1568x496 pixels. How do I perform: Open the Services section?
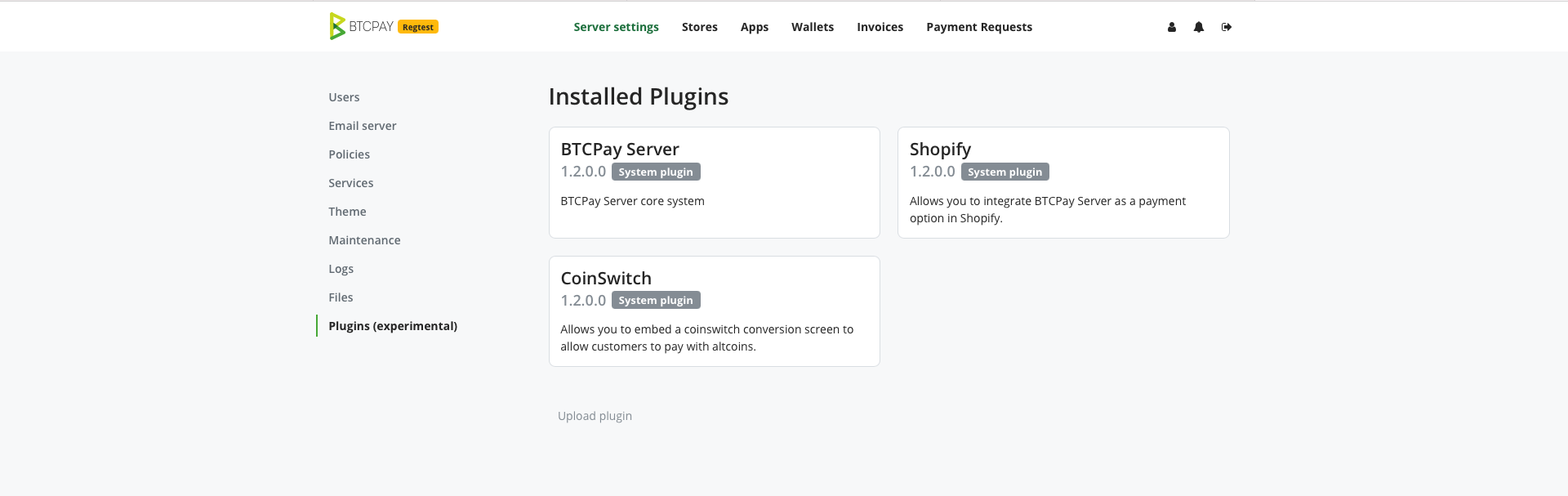[351, 183]
